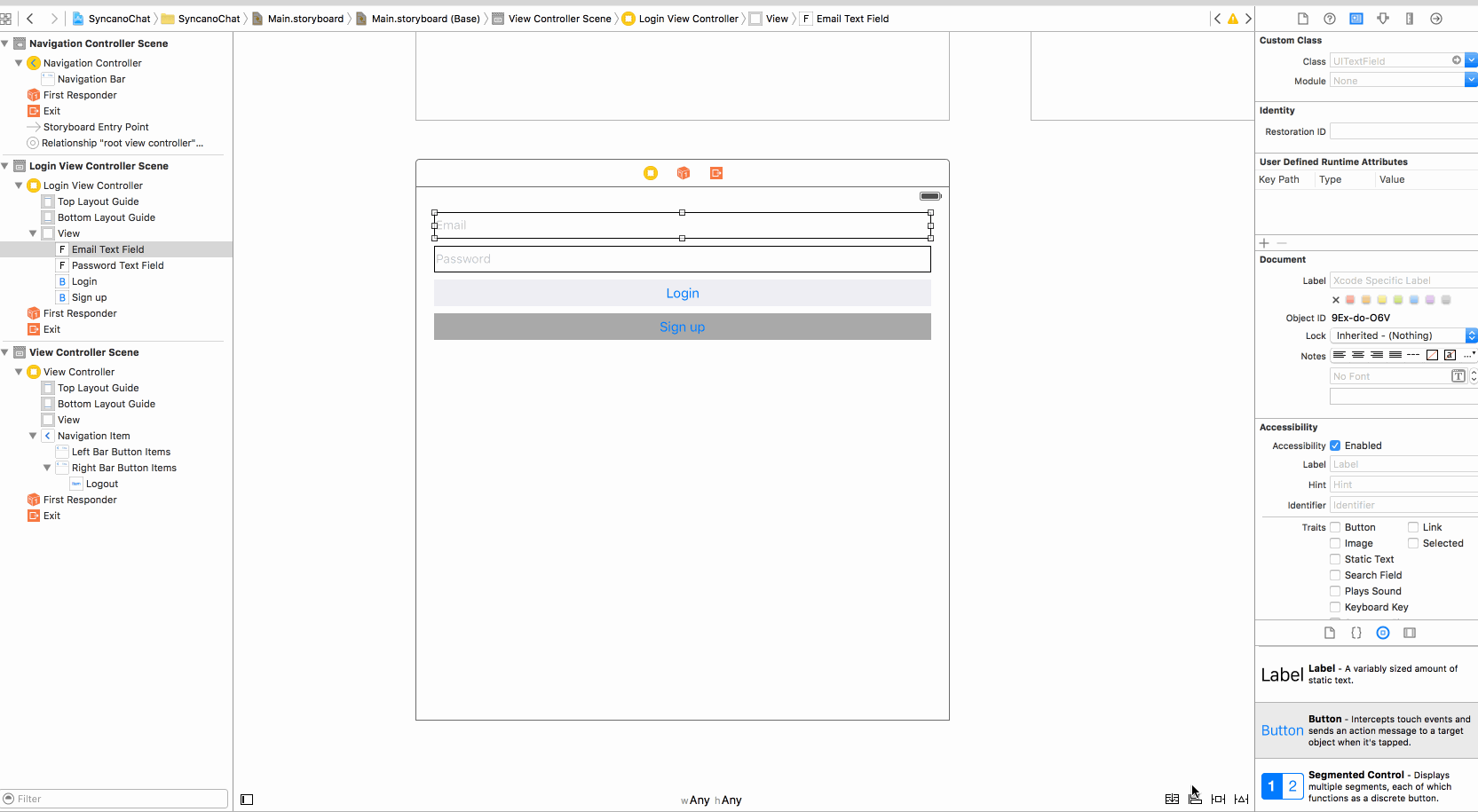The width and height of the screenshot is (1478, 812).
Task: Open the related items menu icon
Action: pyautogui.click(x=5, y=19)
